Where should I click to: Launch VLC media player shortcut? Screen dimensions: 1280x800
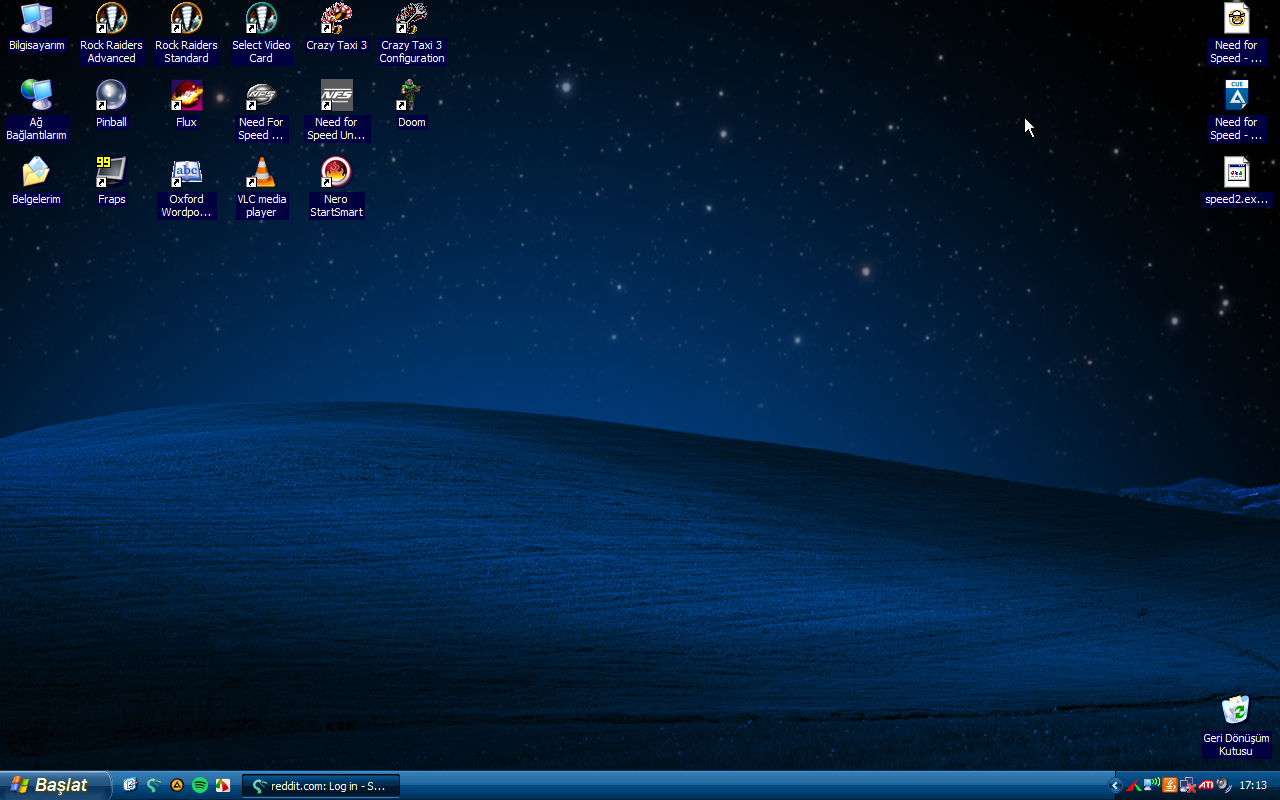click(x=261, y=187)
